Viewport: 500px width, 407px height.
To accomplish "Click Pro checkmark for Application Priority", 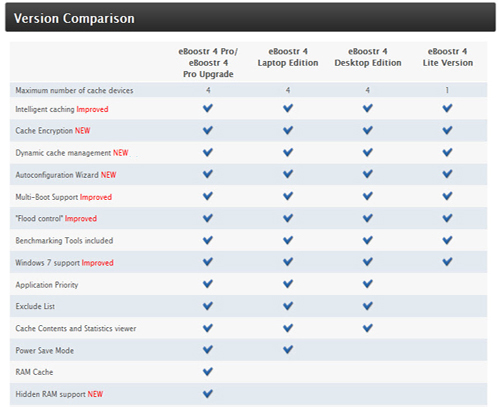I will point(208,284).
